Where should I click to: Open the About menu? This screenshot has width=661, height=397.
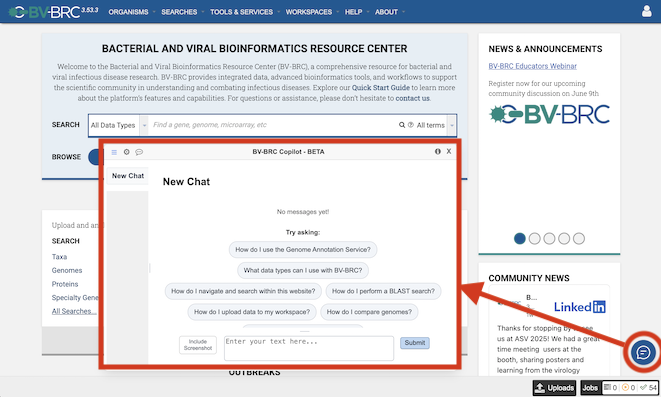pos(386,12)
